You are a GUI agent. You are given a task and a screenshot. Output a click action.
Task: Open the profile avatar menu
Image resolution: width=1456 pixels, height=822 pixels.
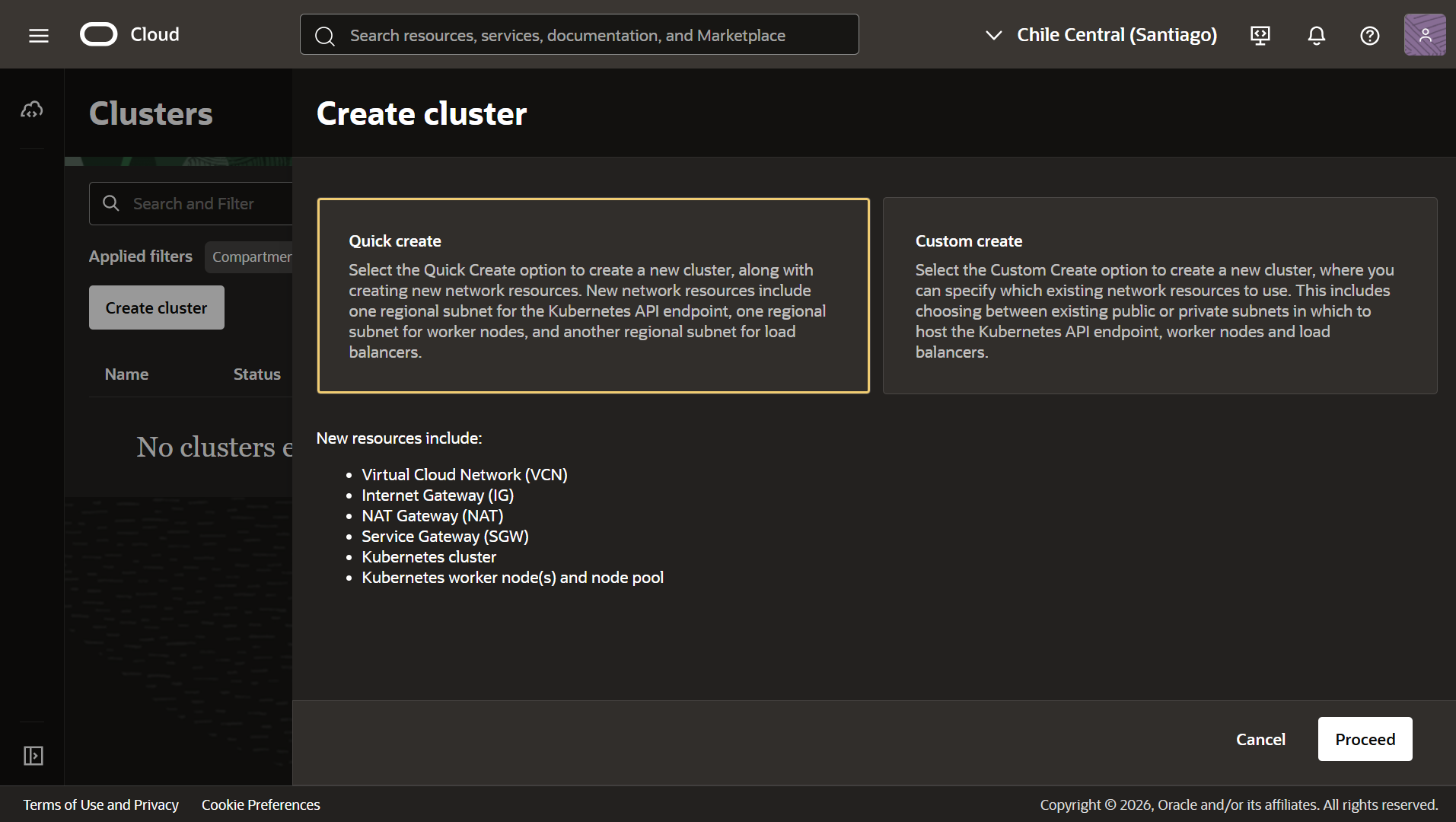[1424, 34]
